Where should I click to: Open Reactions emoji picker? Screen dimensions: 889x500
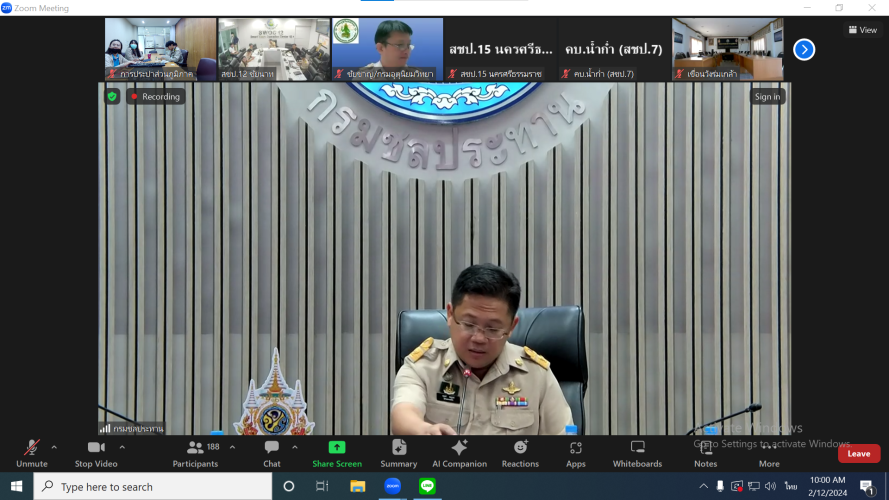click(x=520, y=453)
